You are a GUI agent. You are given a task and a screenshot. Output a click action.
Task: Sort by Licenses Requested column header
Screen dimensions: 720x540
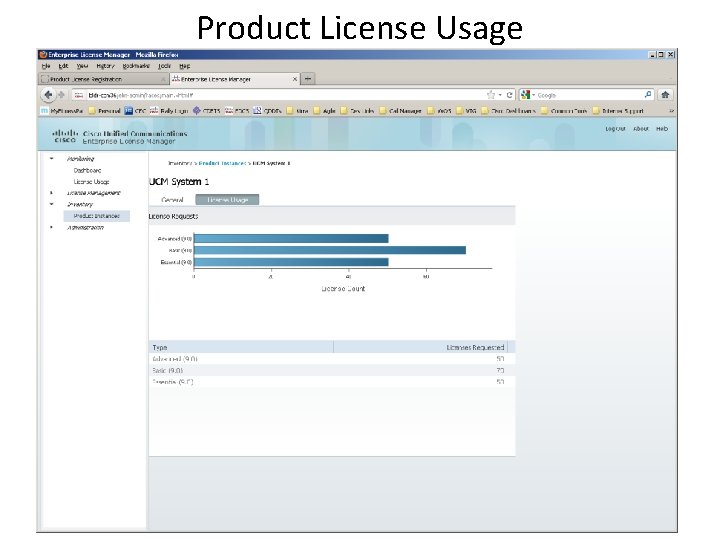click(421, 347)
